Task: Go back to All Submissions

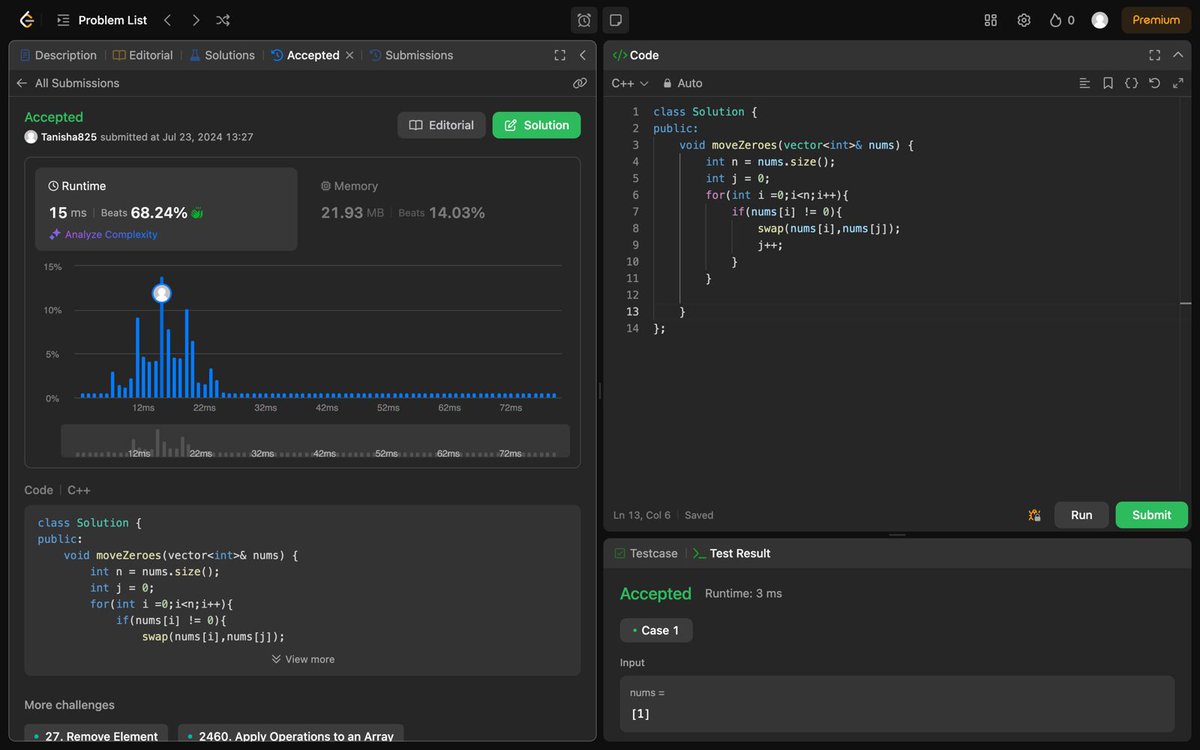Action: pos(68,83)
